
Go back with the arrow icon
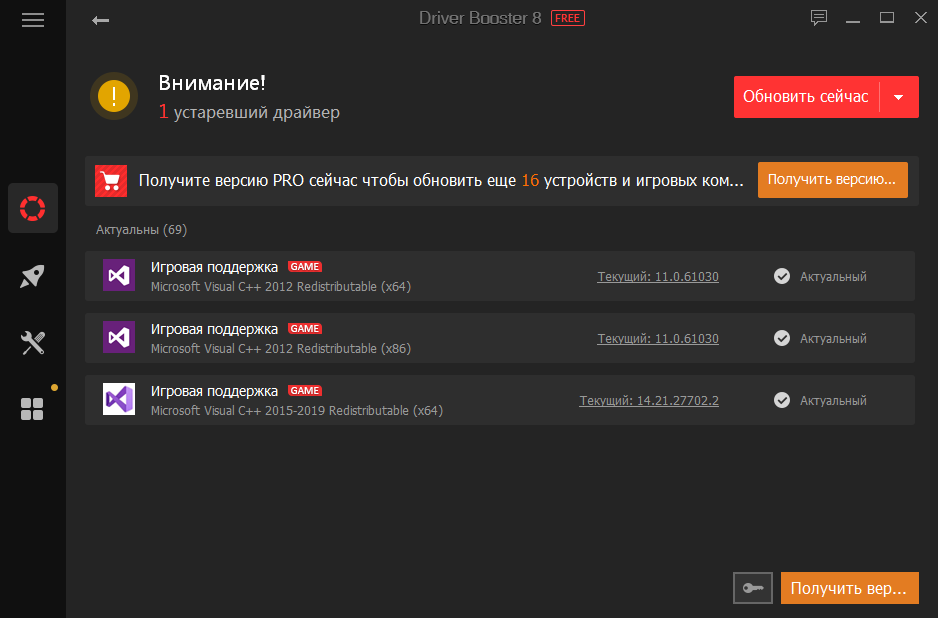100,21
